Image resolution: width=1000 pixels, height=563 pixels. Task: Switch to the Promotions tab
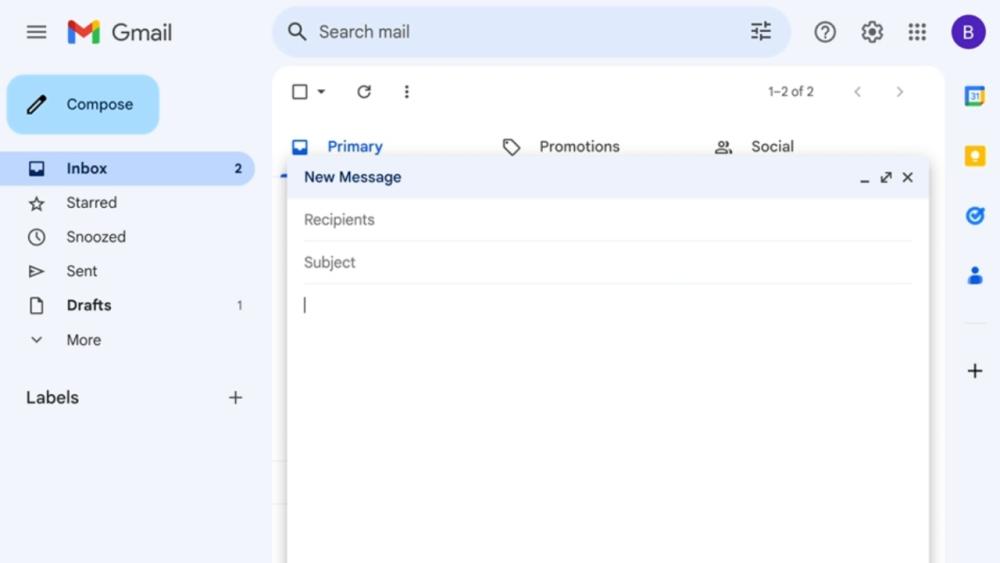pyautogui.click(x=579, y=147)
